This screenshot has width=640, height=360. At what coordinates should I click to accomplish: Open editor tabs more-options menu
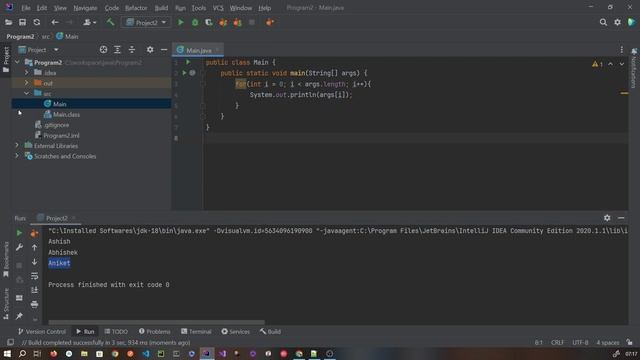pyautogui.click(x=622, y=50)
